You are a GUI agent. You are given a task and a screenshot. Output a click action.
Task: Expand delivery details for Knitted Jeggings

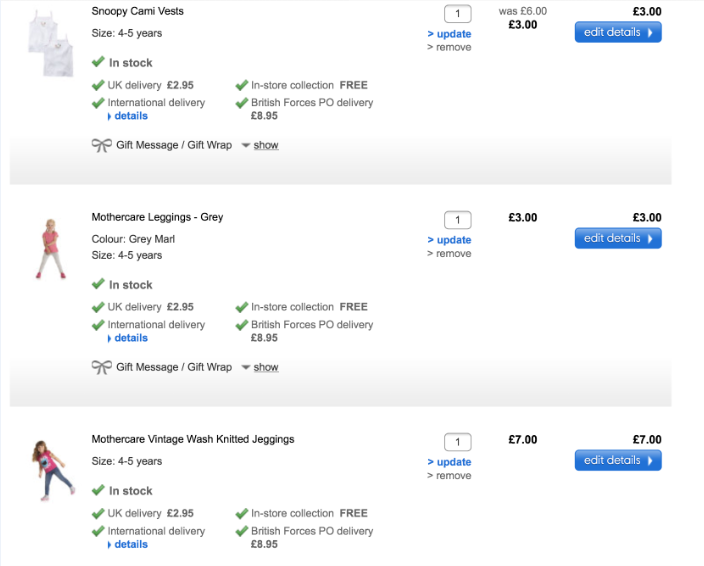click(x=130, y=545)
